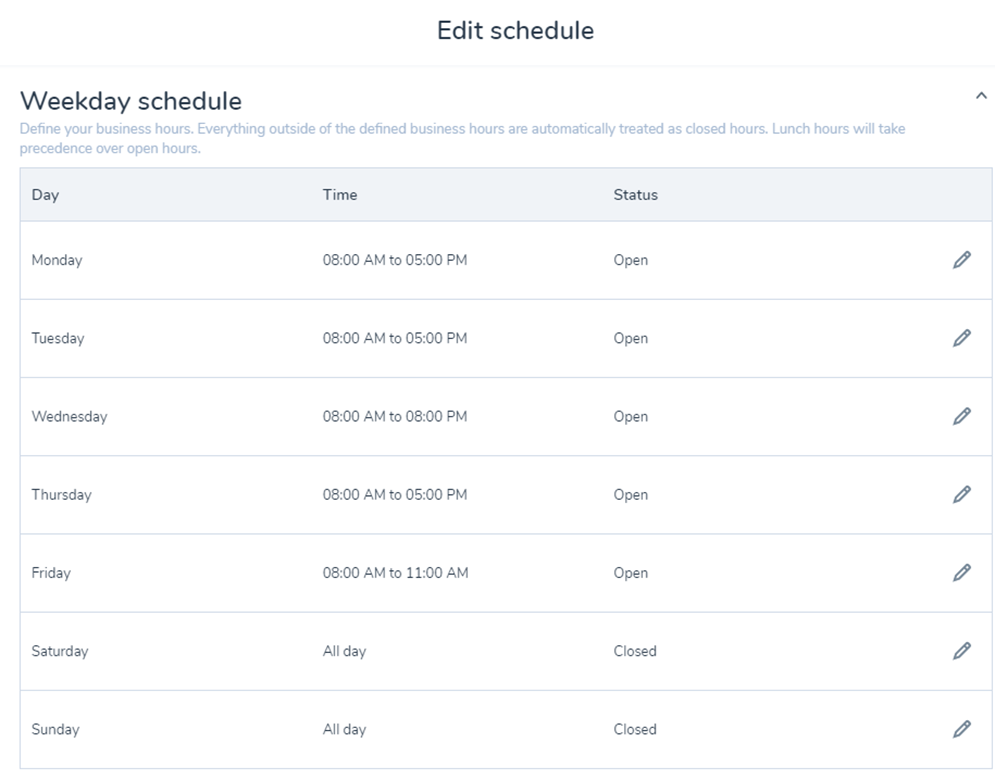Click the Weekday schedule heading
The image size is (995, 780).
click(x=131, y=101)
